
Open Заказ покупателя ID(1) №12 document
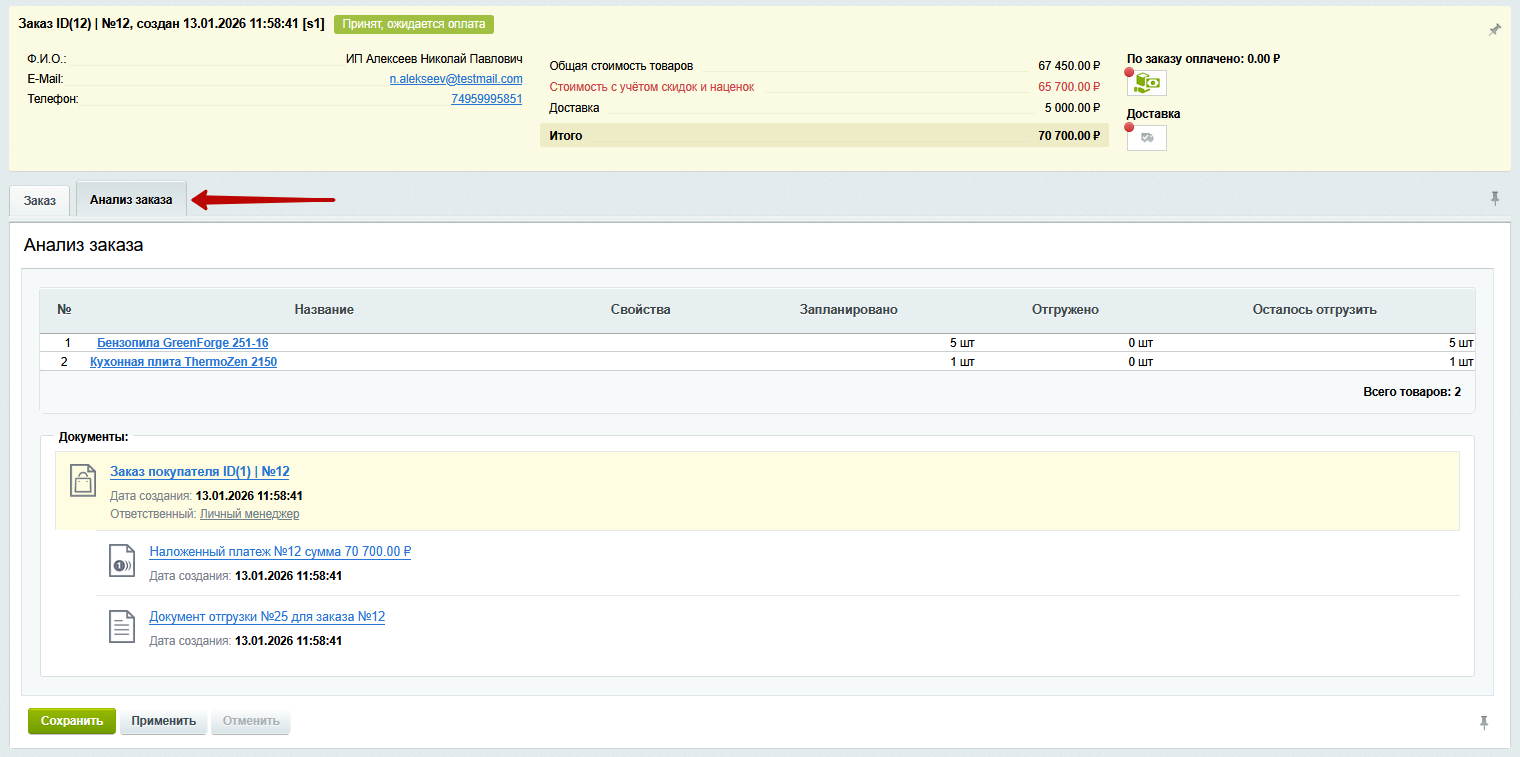pyautogui.click(x=199, y=472)
